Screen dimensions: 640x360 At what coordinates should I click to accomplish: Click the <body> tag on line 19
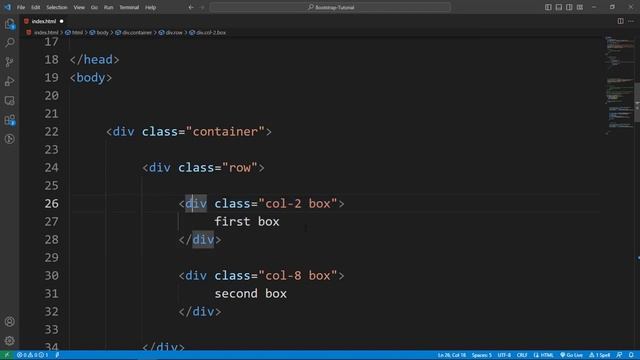(91, 78)
